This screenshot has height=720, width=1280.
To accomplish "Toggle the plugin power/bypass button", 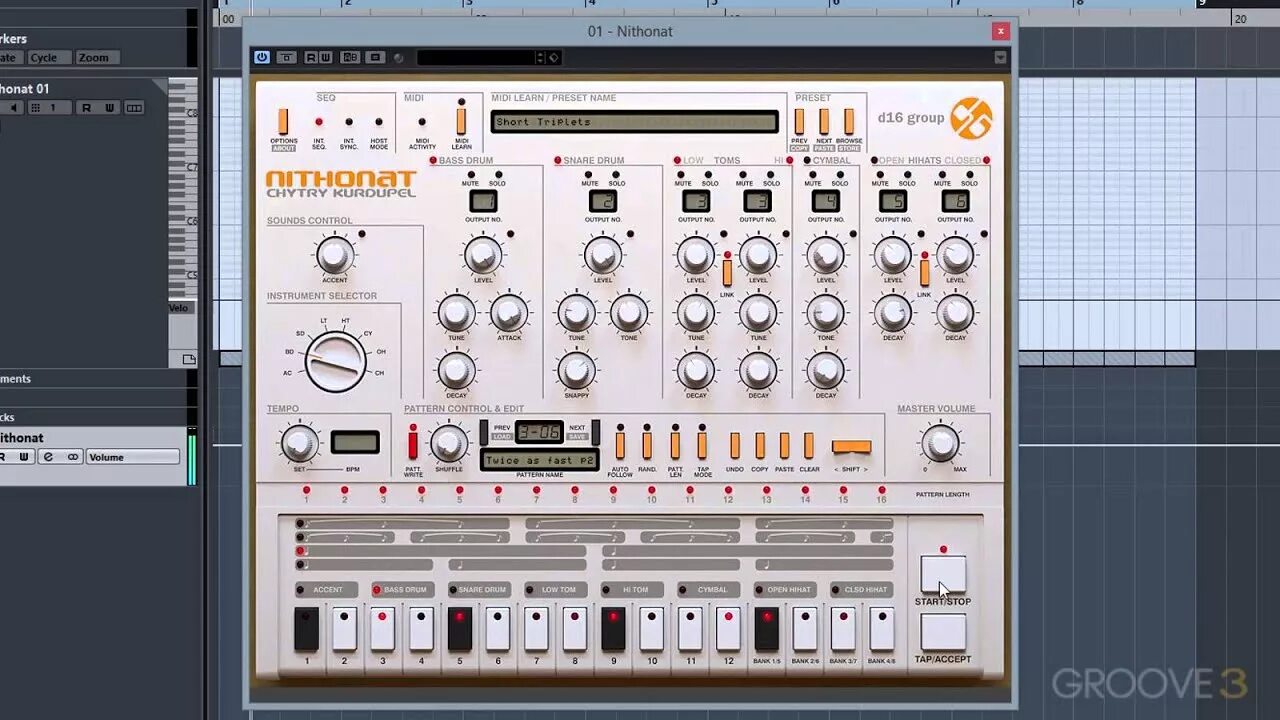I will (x=262, y=58).
